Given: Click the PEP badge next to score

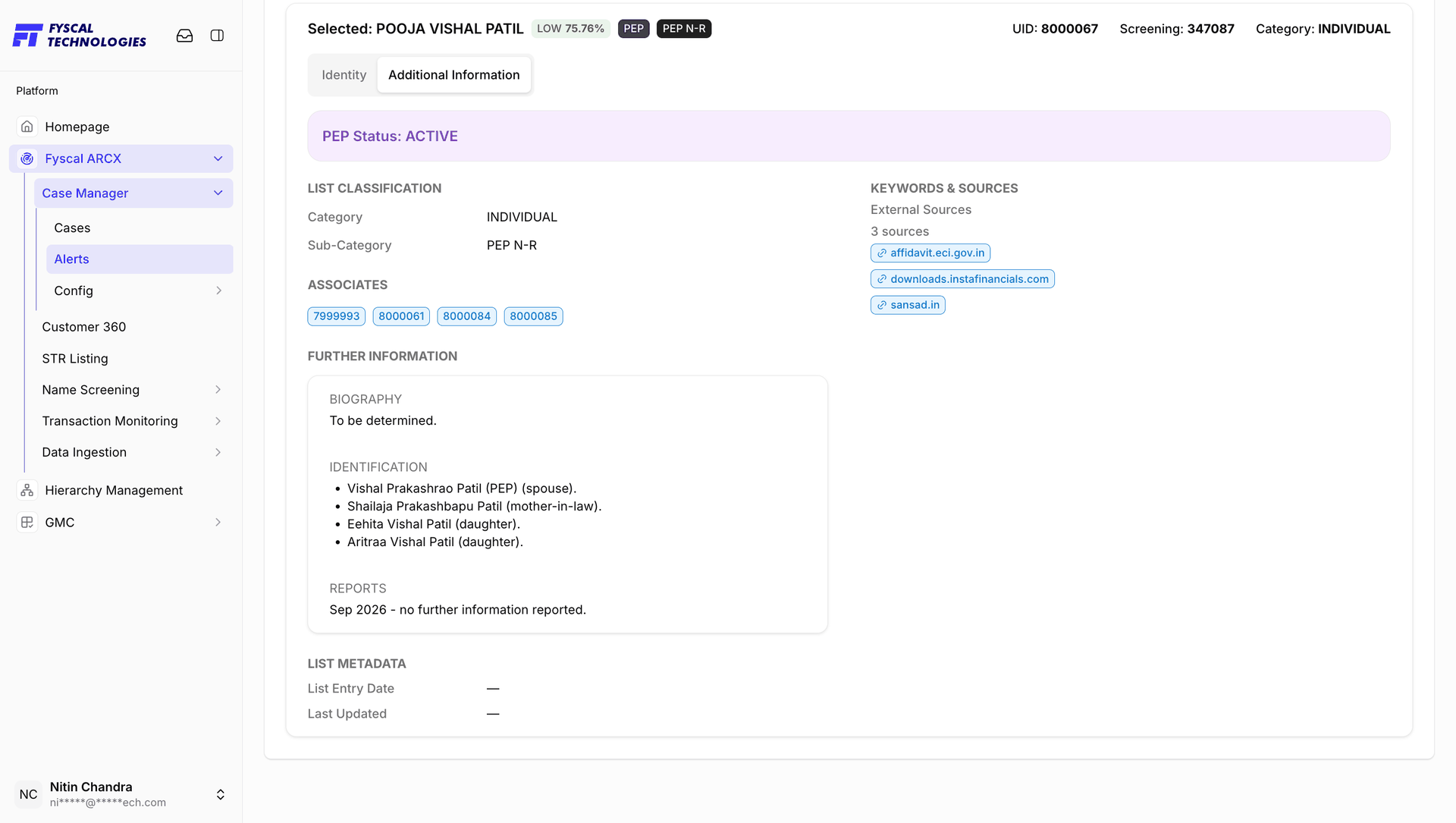Looking at the screenshot, I should [633, 29].
